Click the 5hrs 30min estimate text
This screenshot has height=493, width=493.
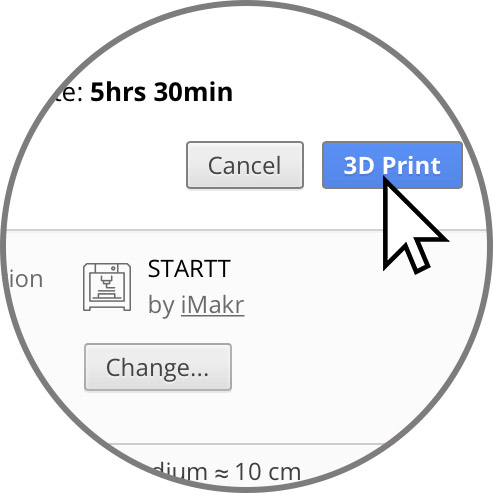point(161,92)
